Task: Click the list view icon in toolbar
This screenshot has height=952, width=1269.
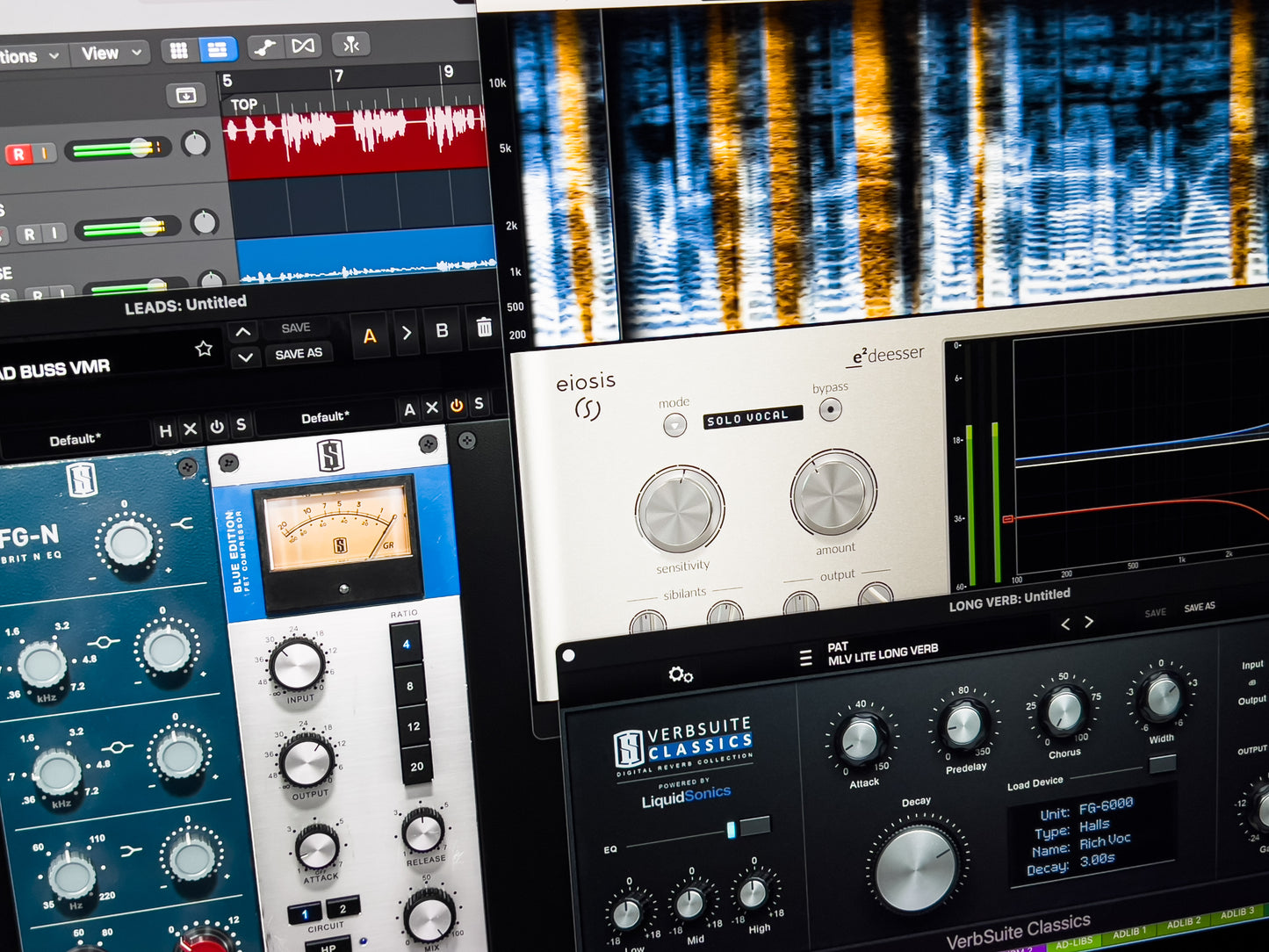Action: tap(218, 49)
